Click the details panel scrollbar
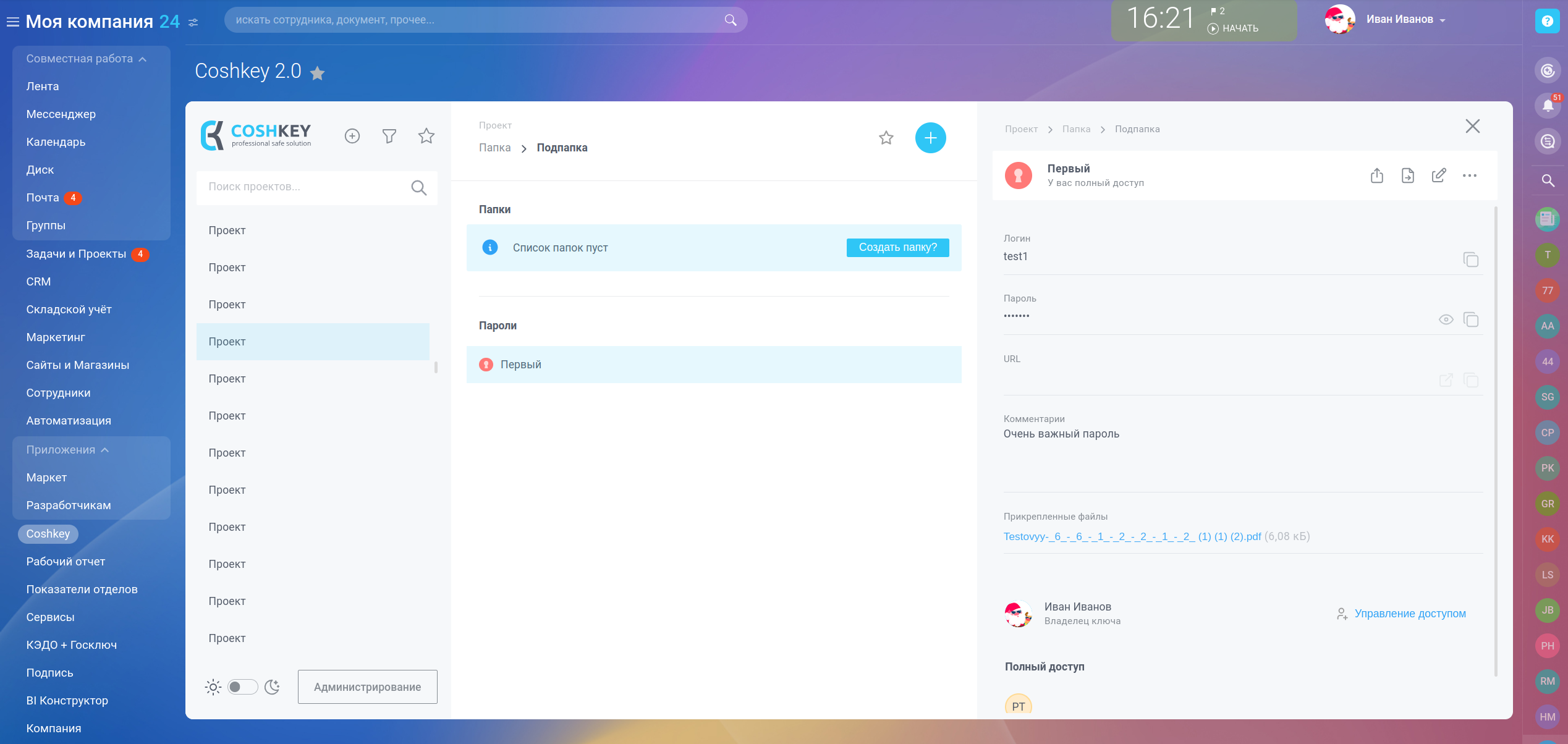 [1496, 442]
